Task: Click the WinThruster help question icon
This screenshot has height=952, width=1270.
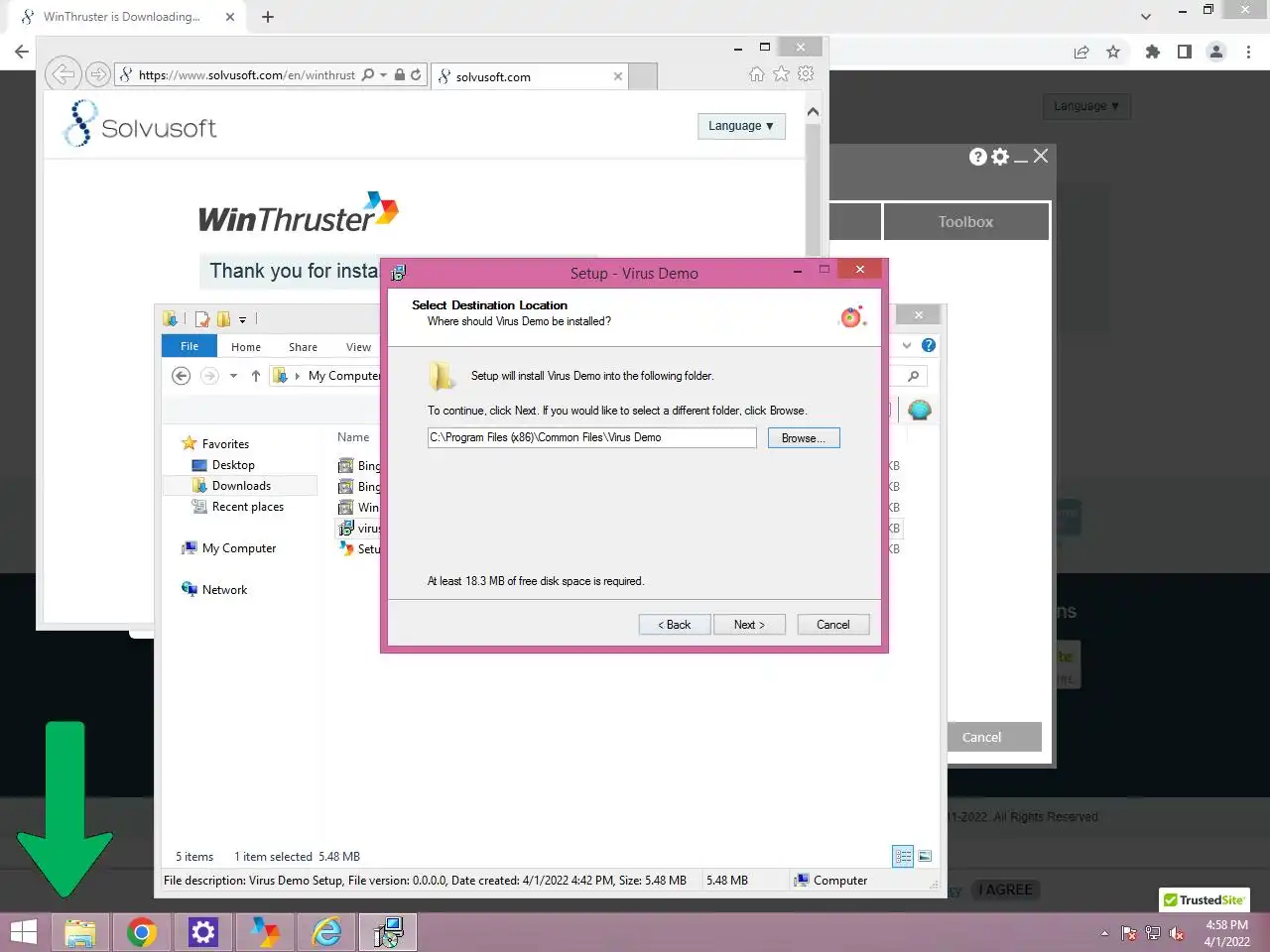Action: tap(978, 157)
